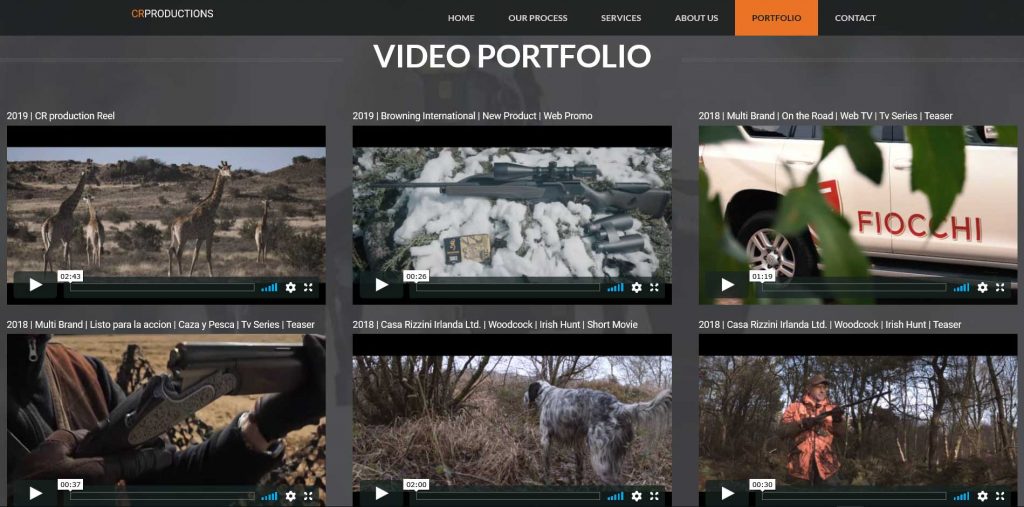
Task: Navigate to About Us page
Action: 696,18
